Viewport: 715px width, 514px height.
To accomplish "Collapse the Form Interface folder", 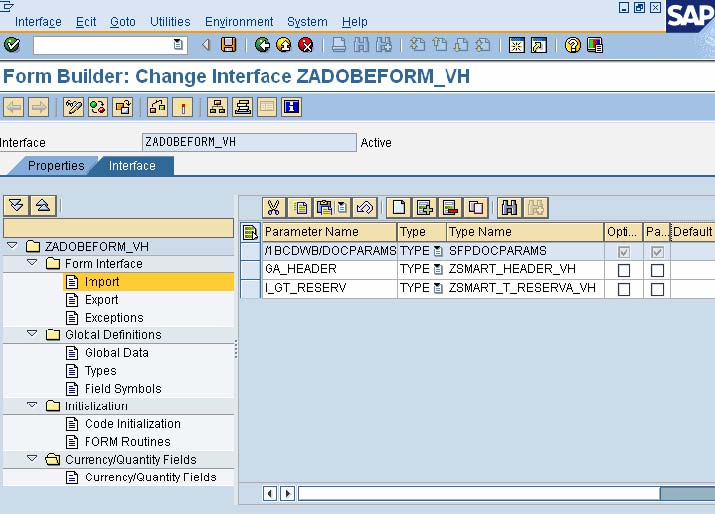I will [32, 263].
